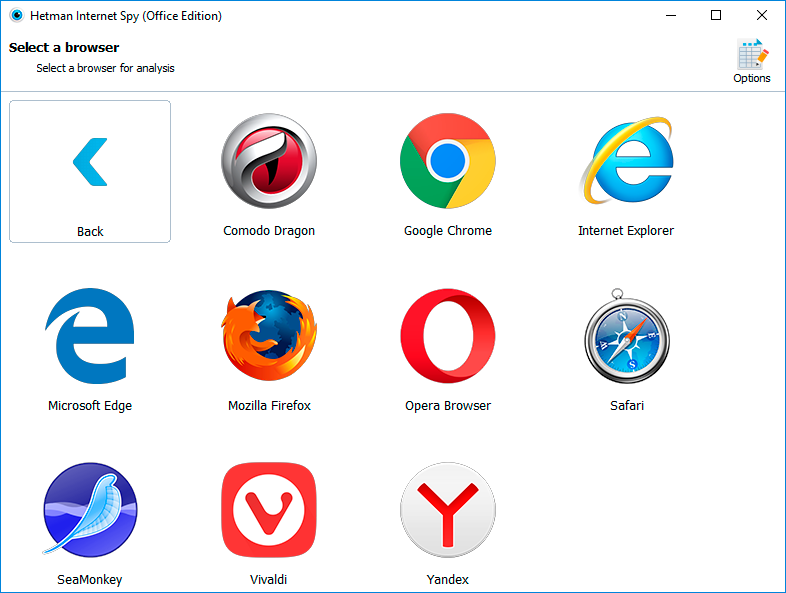
Task: Pick the Internet Explorer icon
Action: click(x=626, y=160)
